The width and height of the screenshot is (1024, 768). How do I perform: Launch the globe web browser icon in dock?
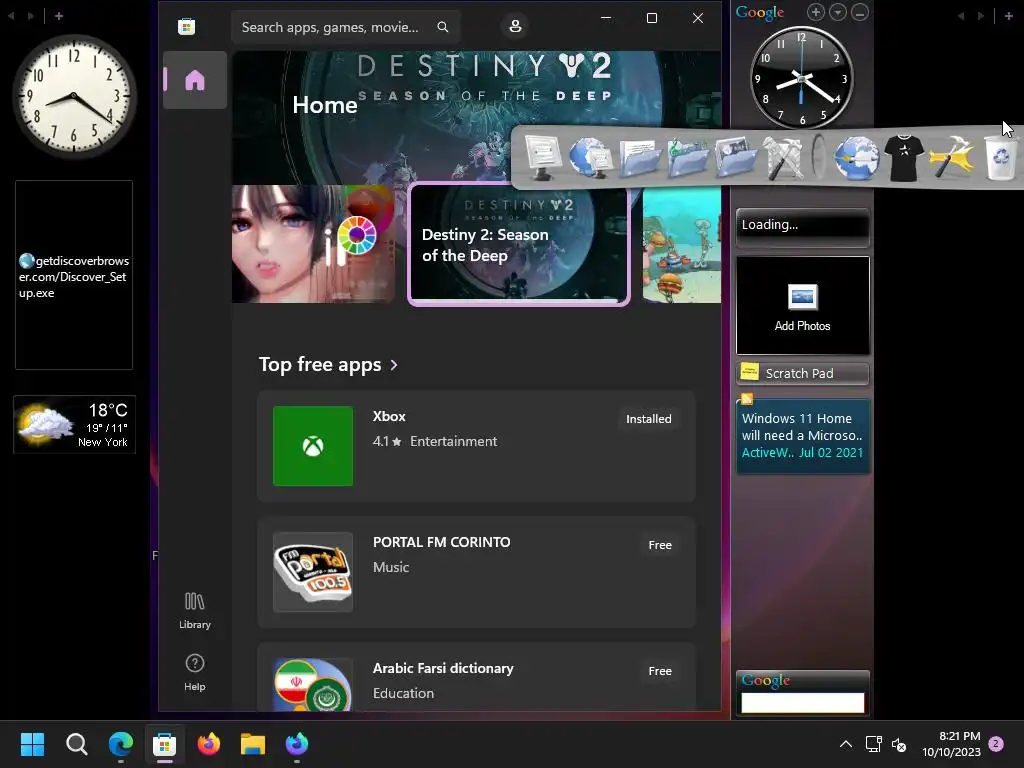856,157
